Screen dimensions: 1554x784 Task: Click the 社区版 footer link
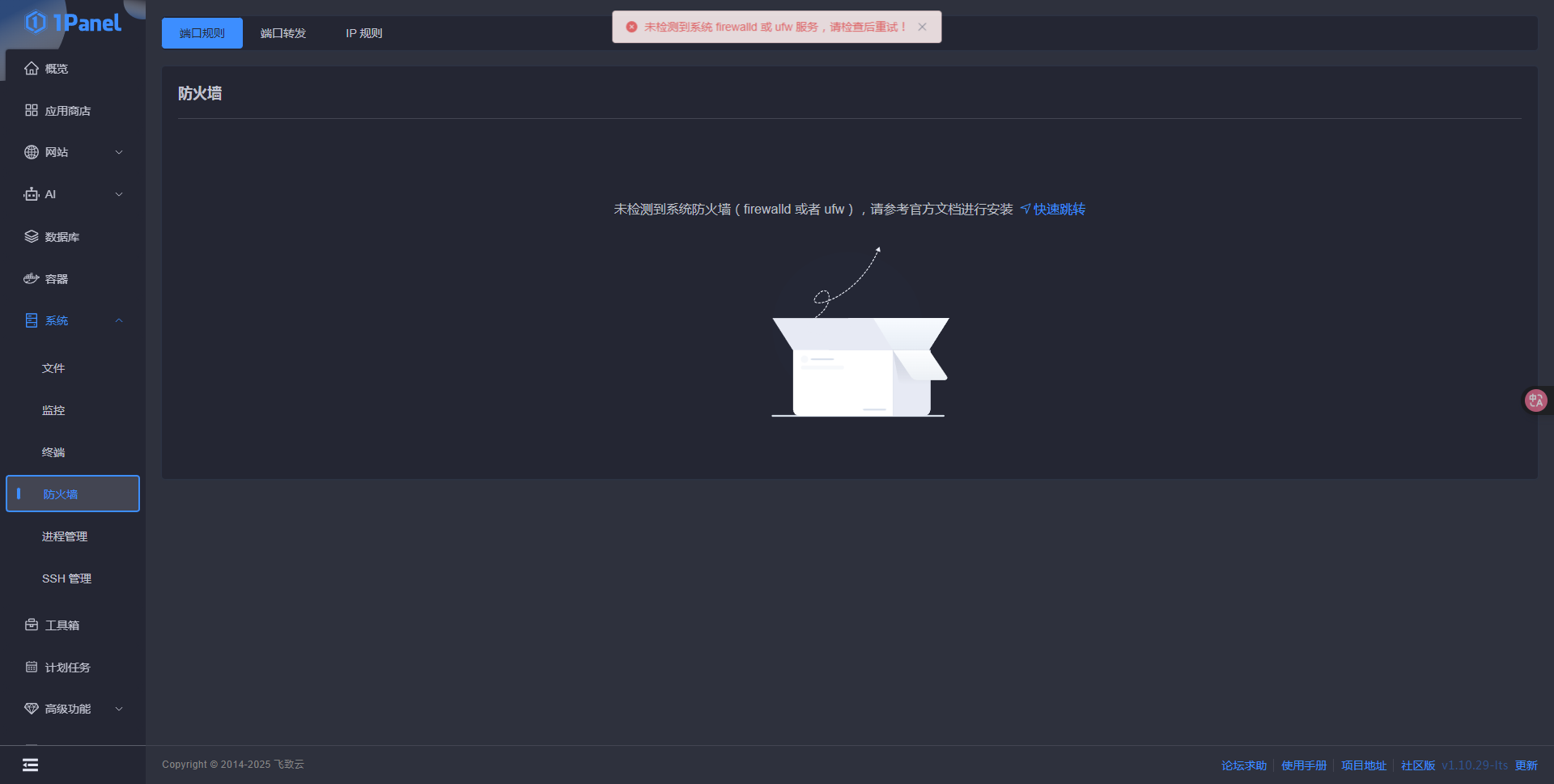coord(1418,765)
